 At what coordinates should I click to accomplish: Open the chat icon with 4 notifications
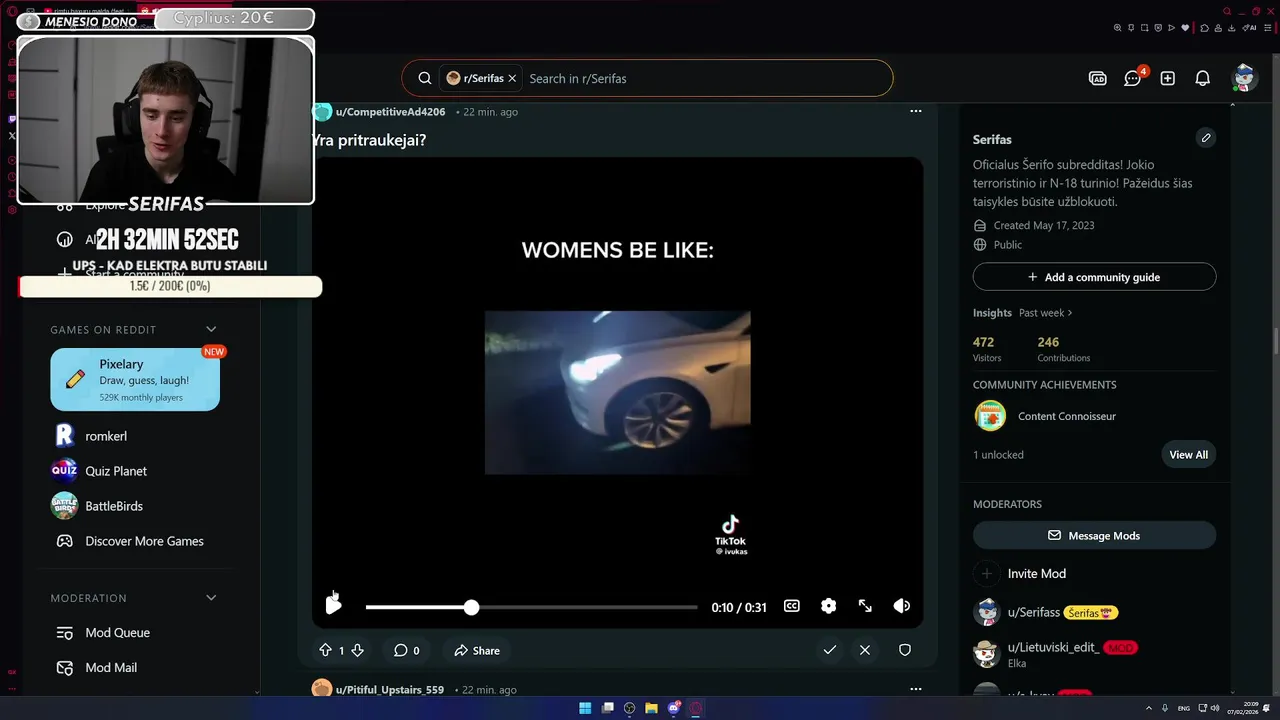tap(1133, 78)
